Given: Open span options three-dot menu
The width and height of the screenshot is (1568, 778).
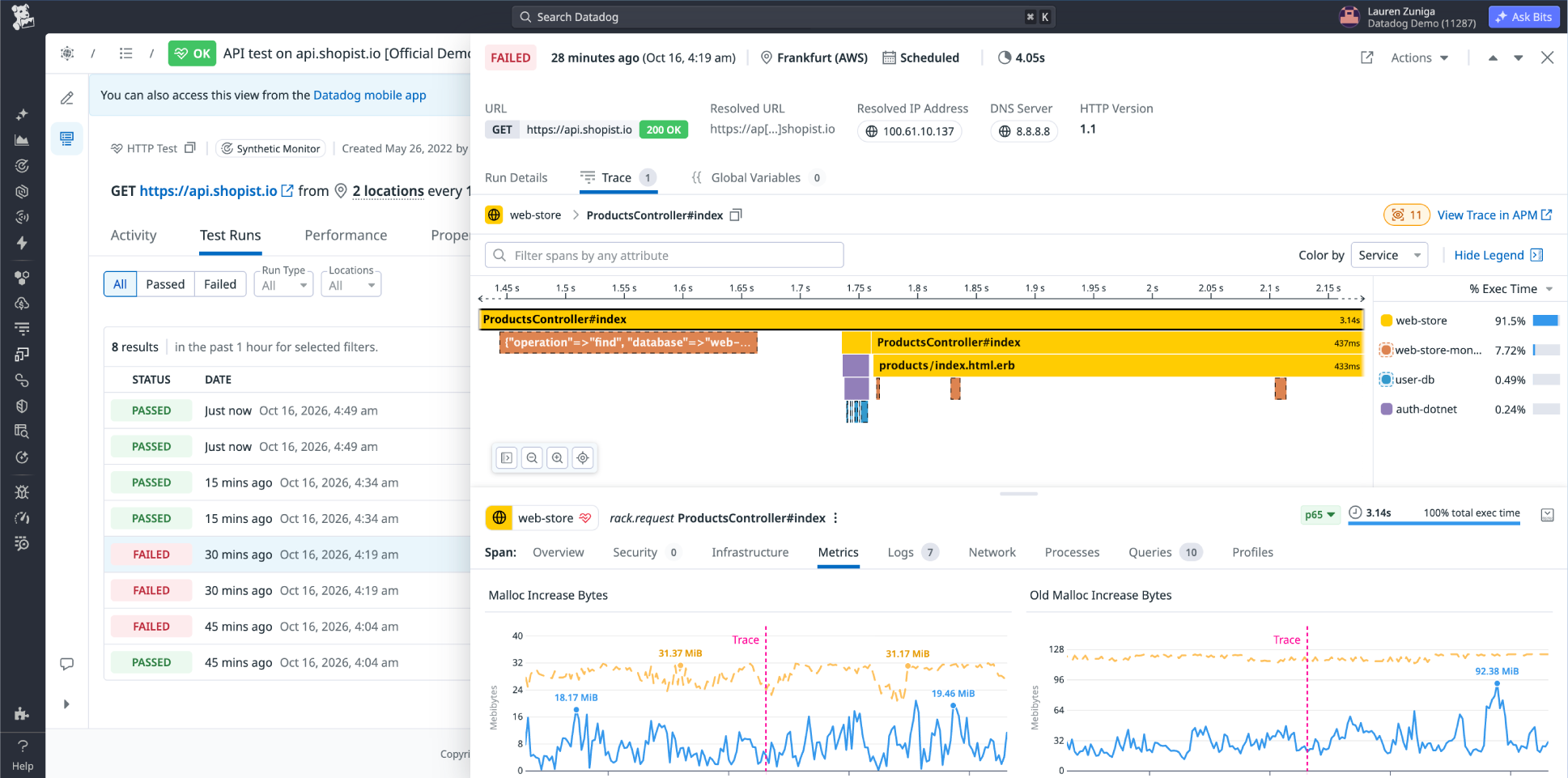Looking at the screenshot, I should click(x=835, y=518).
